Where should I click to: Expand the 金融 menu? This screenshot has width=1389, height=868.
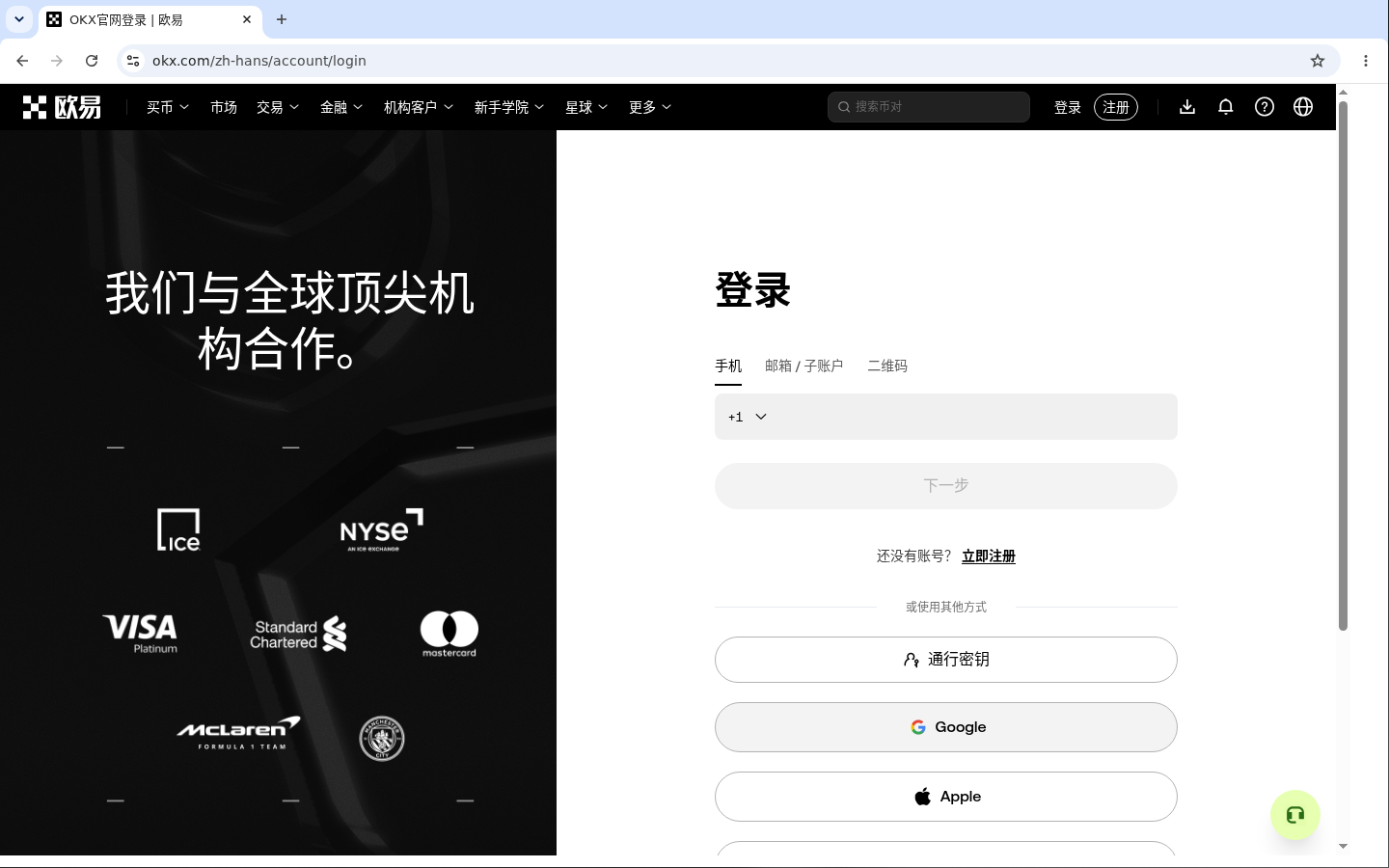[x=341, y=107]
